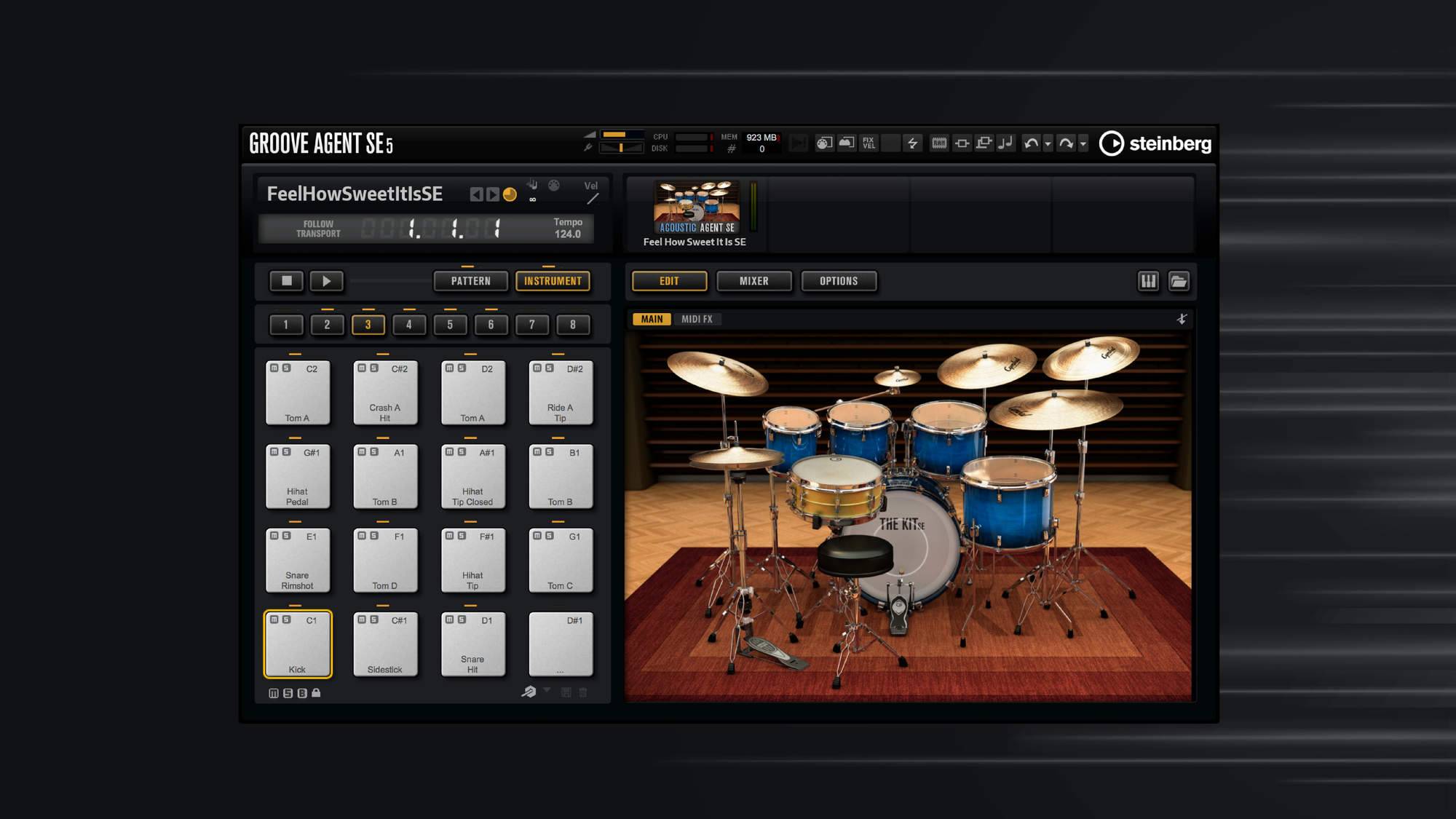This screenshot has width=1456, height=819.
Task: Open the dropdown arrow beside stacked-squares icon
Action: pyautogui.click(x=547, y=689)
